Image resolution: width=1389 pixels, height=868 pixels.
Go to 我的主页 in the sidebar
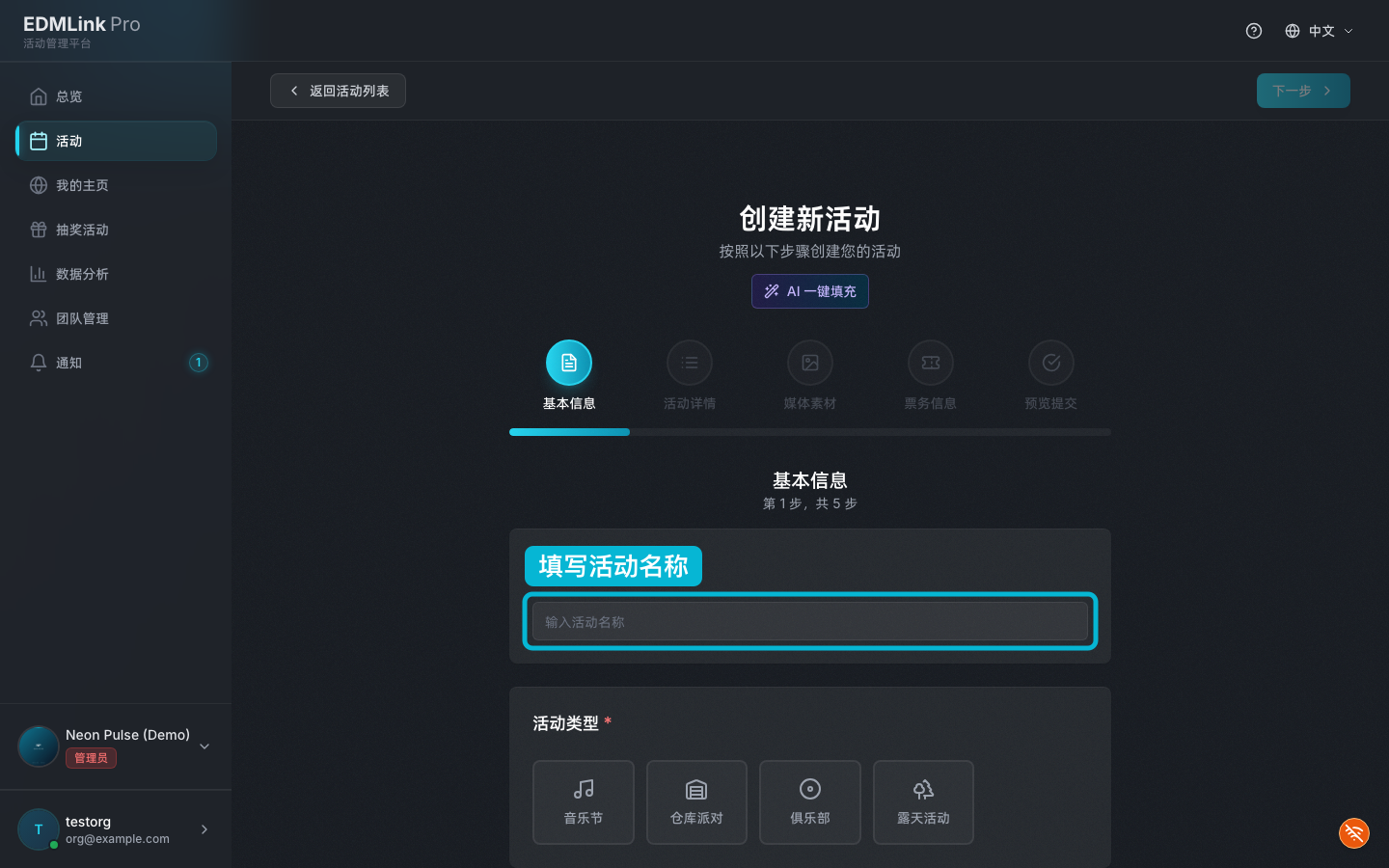(x=116, y=185)
